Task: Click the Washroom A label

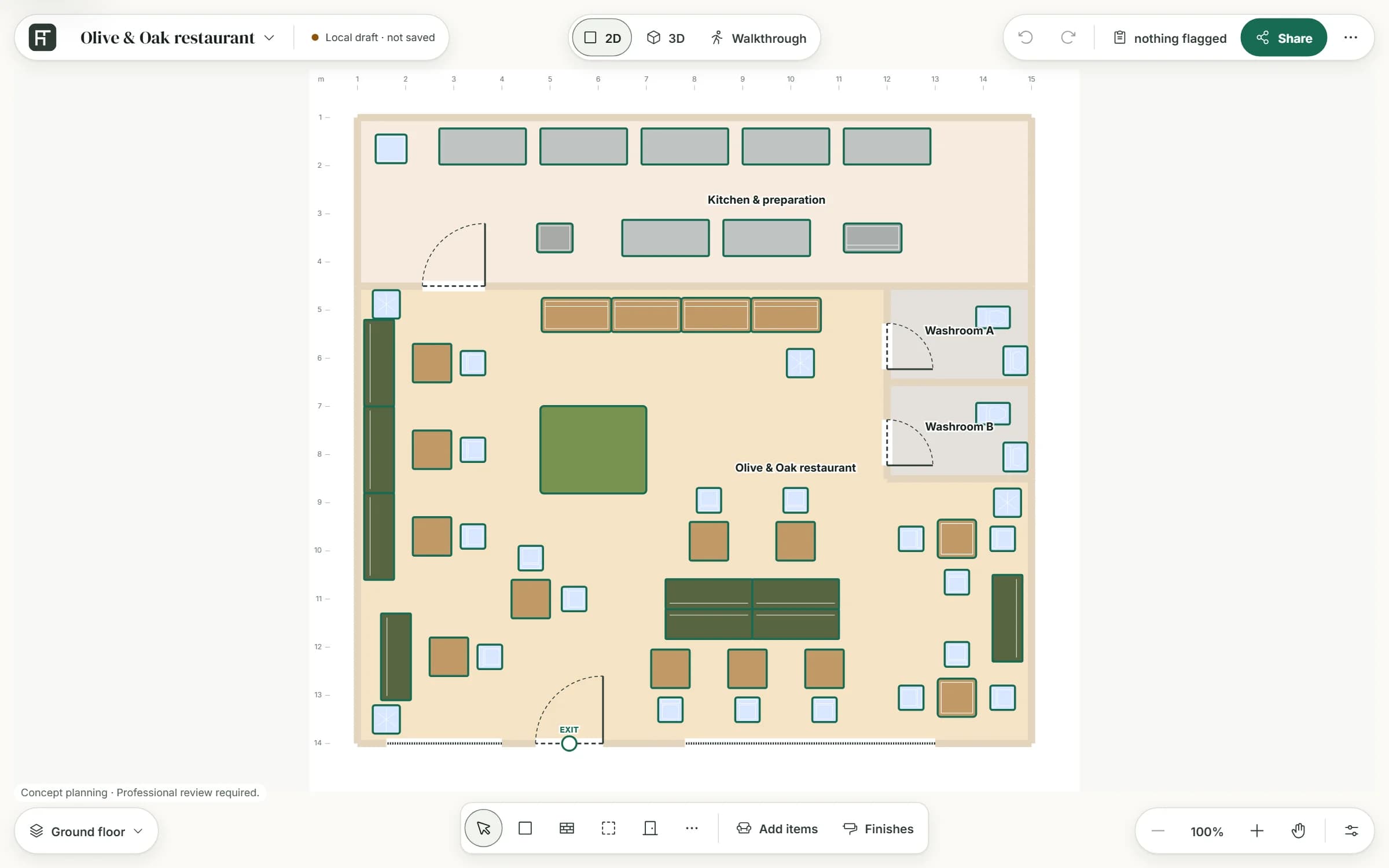Action: coord(959,330)
